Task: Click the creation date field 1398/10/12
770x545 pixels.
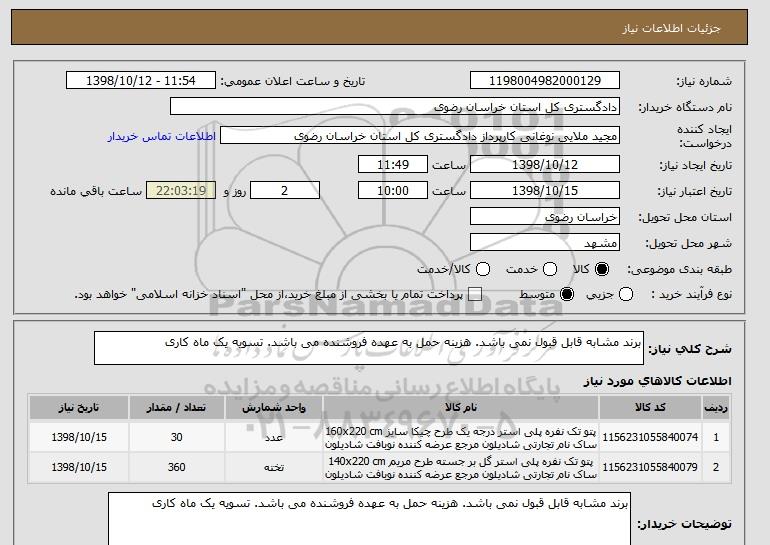Action: (x=545, y=164)
